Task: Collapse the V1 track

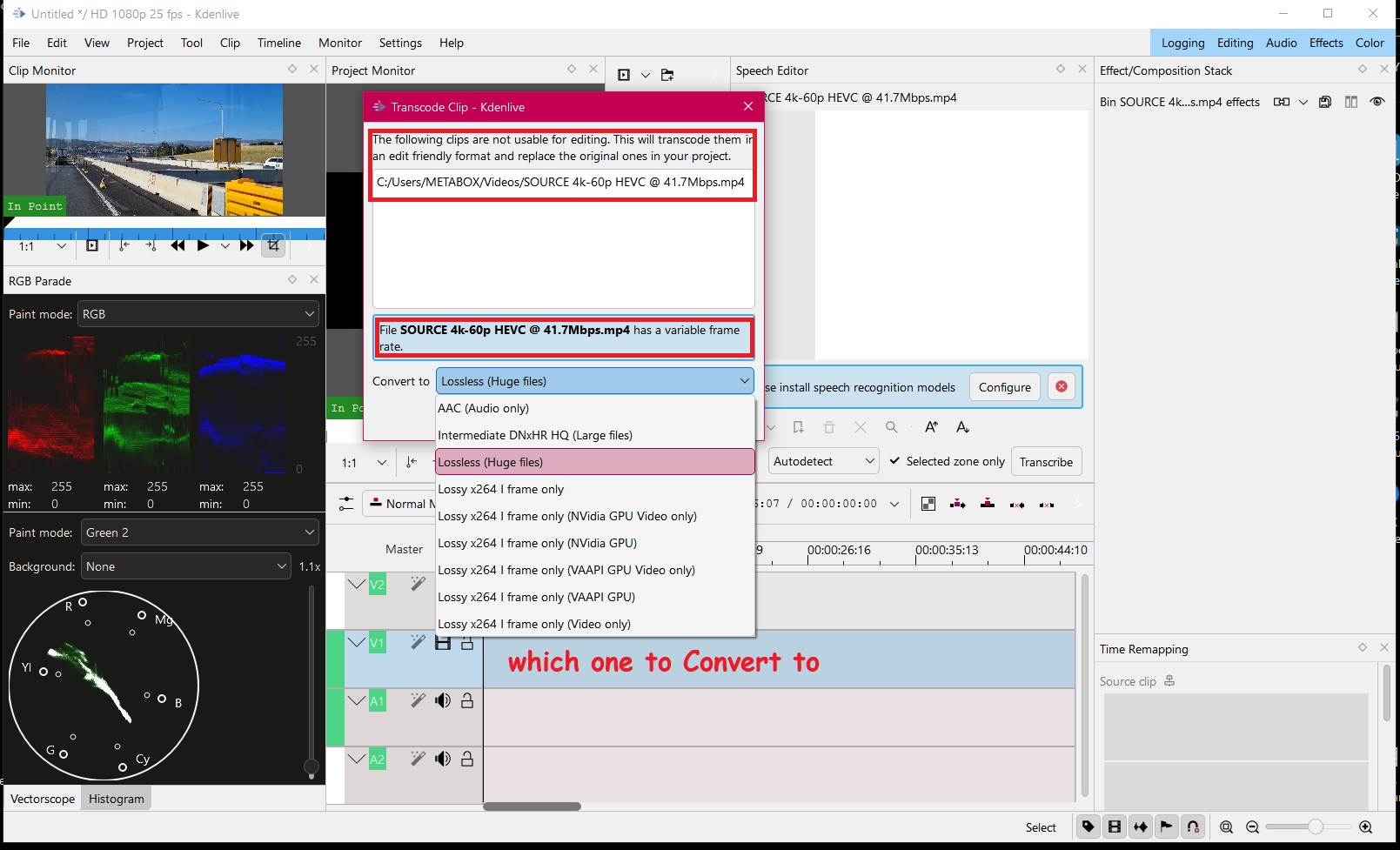Action: point(357,642)
